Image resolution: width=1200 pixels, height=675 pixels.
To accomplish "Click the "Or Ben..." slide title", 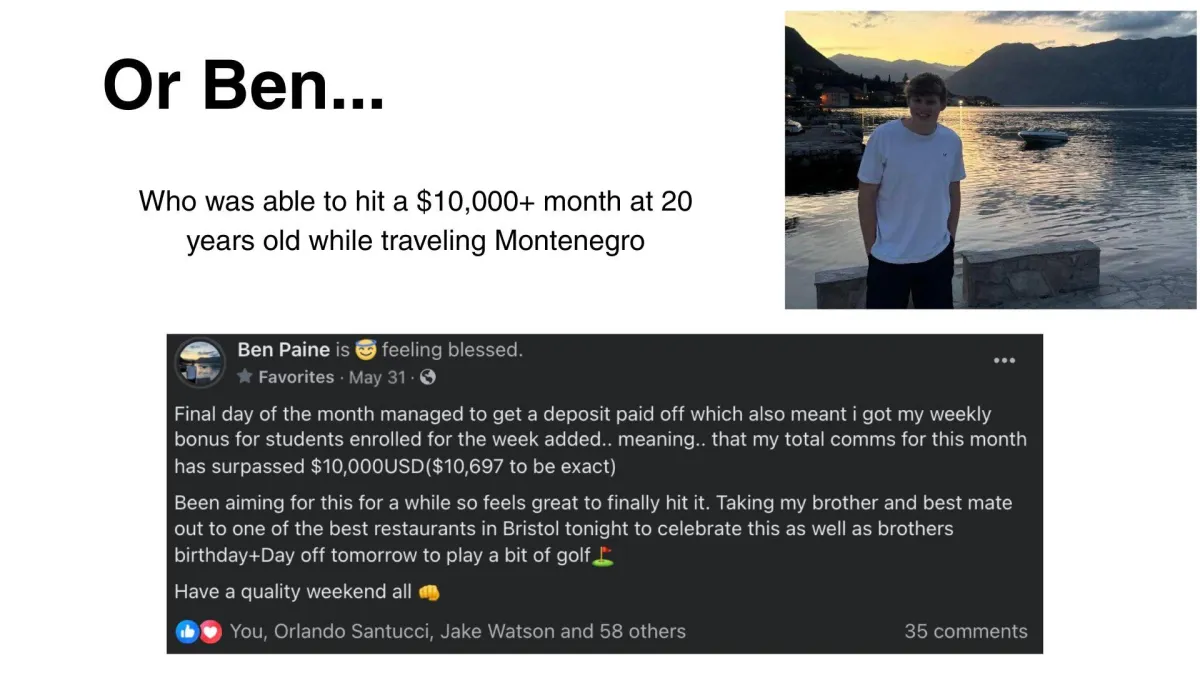I will [243, 85].
